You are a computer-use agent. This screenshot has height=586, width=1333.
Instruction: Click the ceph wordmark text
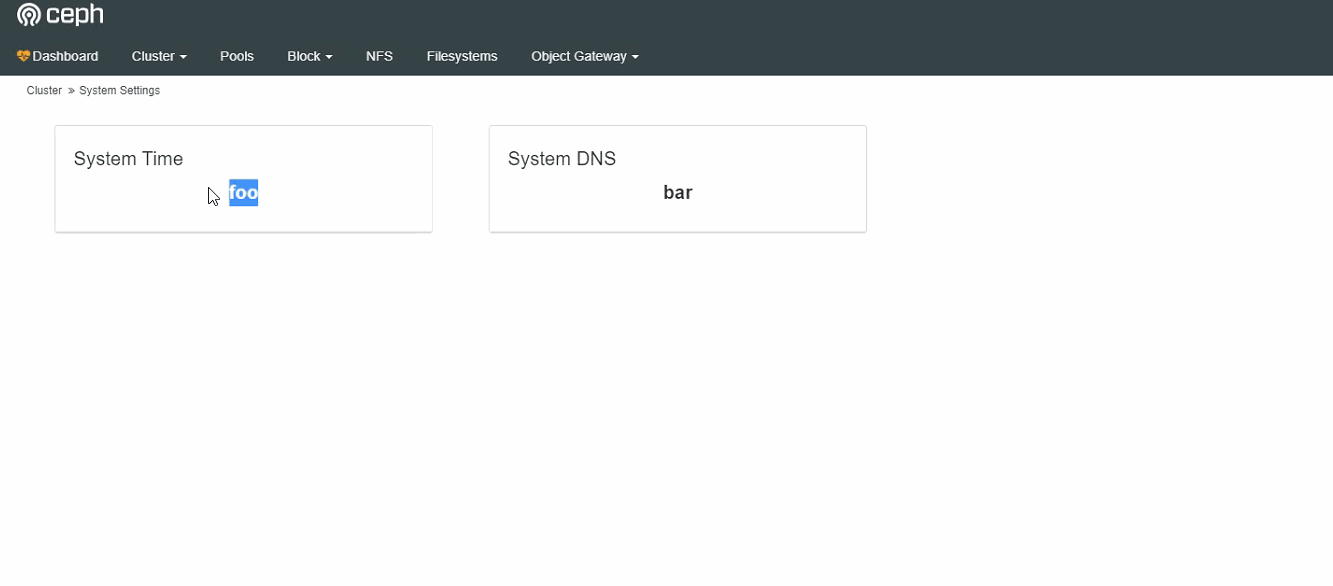click(x=75, y=14)
